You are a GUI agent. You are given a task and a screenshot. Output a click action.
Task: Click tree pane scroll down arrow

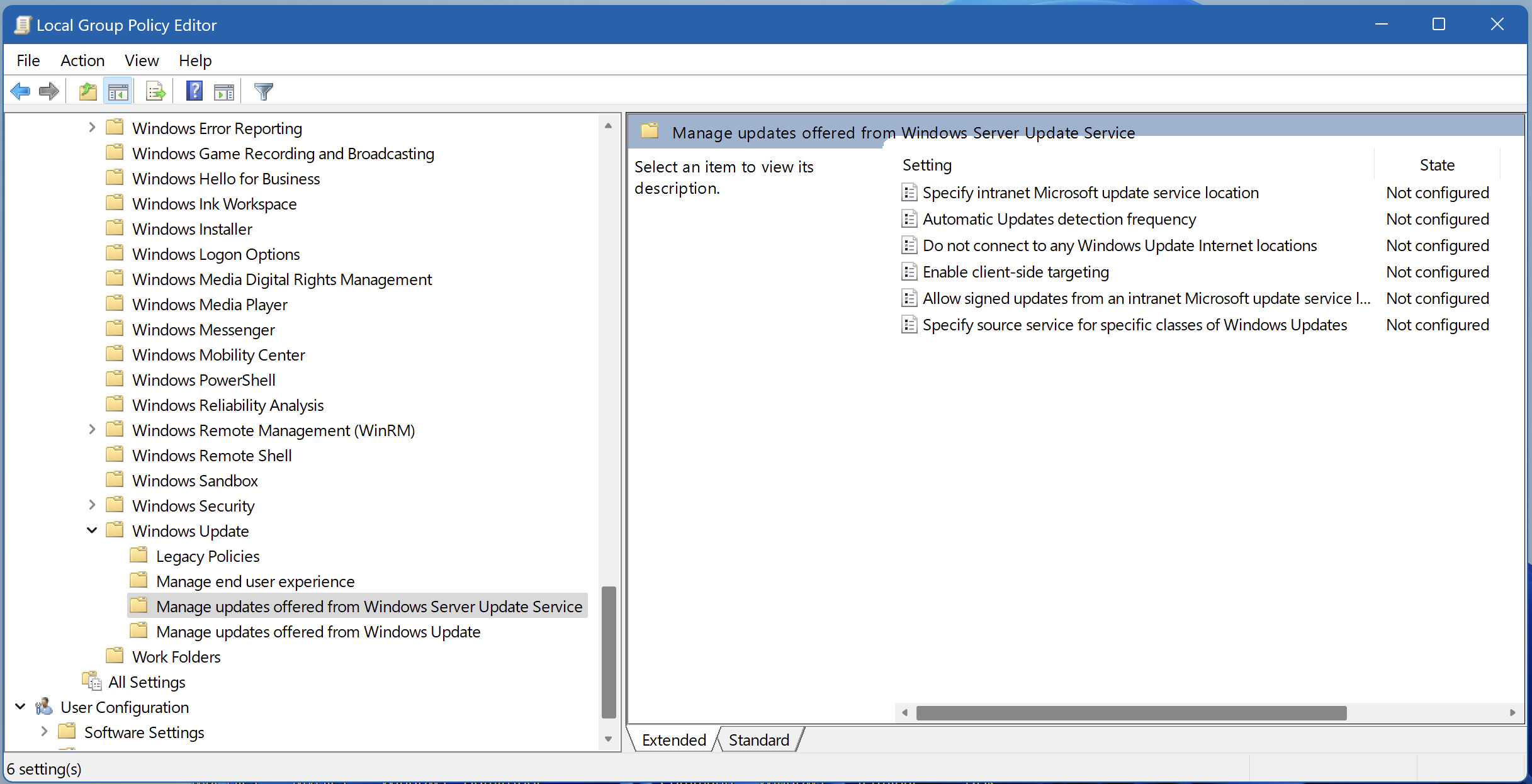coord(608,739)
